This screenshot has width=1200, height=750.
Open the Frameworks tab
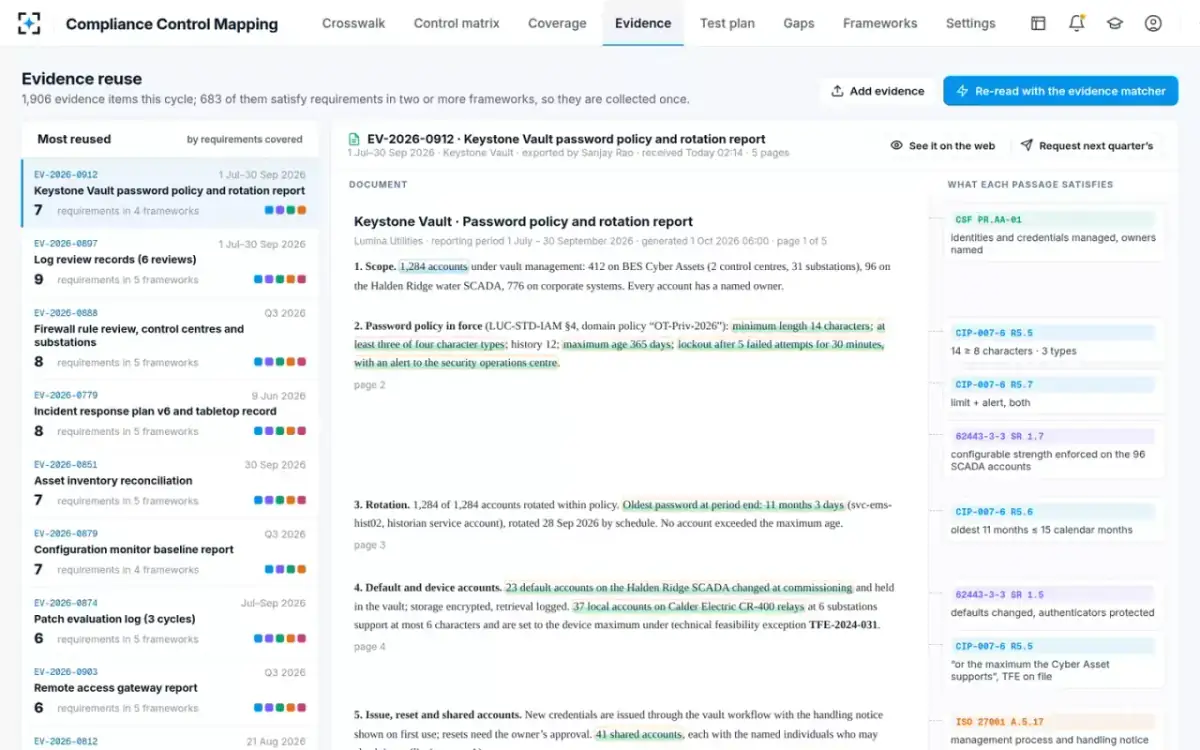pyautogui.click(x=880, y=23)
